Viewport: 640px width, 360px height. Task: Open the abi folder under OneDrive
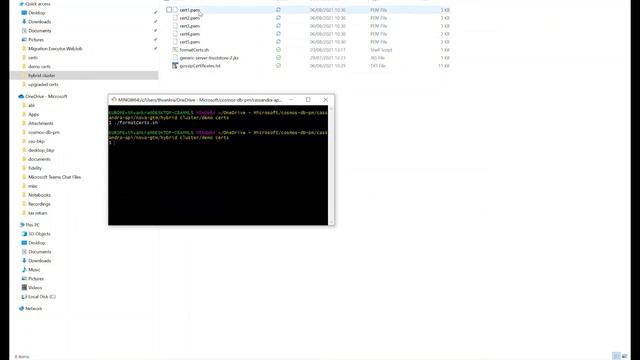(31, 105)
